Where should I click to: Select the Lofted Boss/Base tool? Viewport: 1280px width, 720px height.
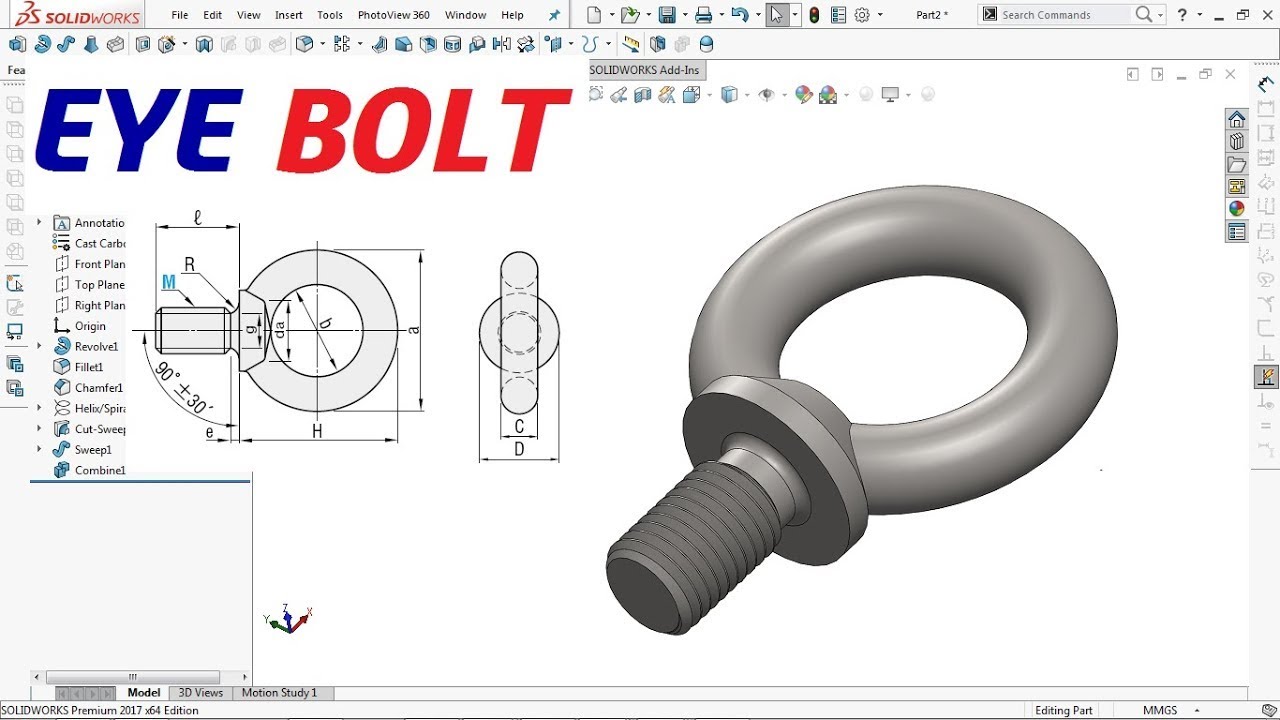[91, 44]
